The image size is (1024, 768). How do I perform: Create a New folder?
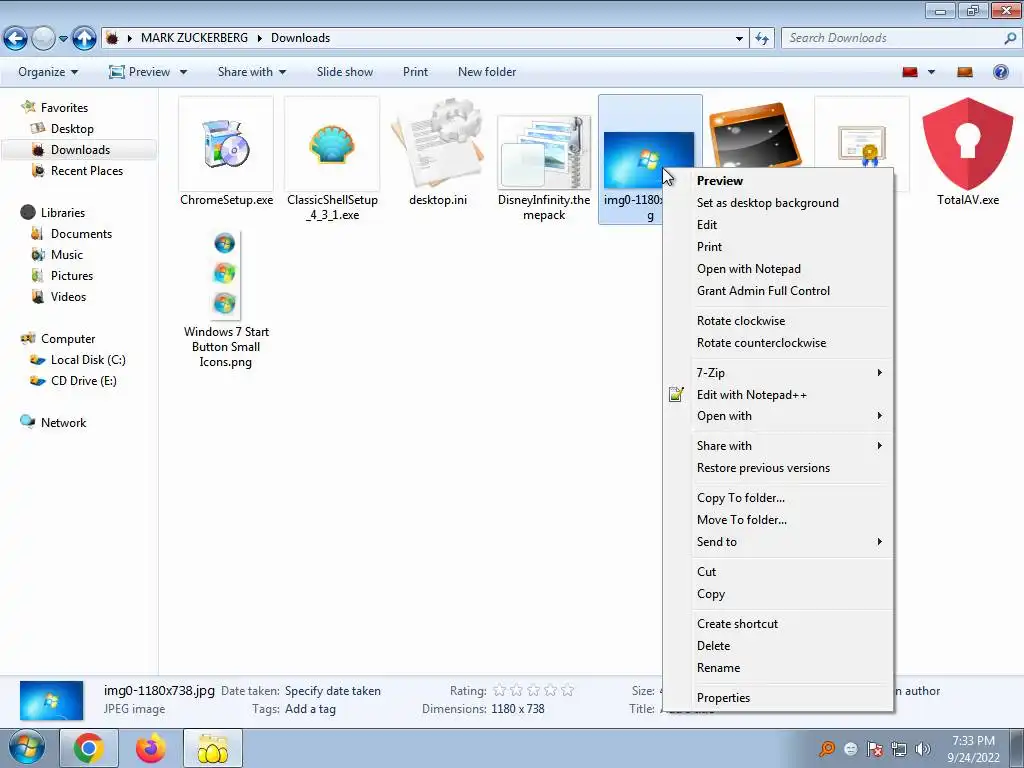(x=487, y=72)
